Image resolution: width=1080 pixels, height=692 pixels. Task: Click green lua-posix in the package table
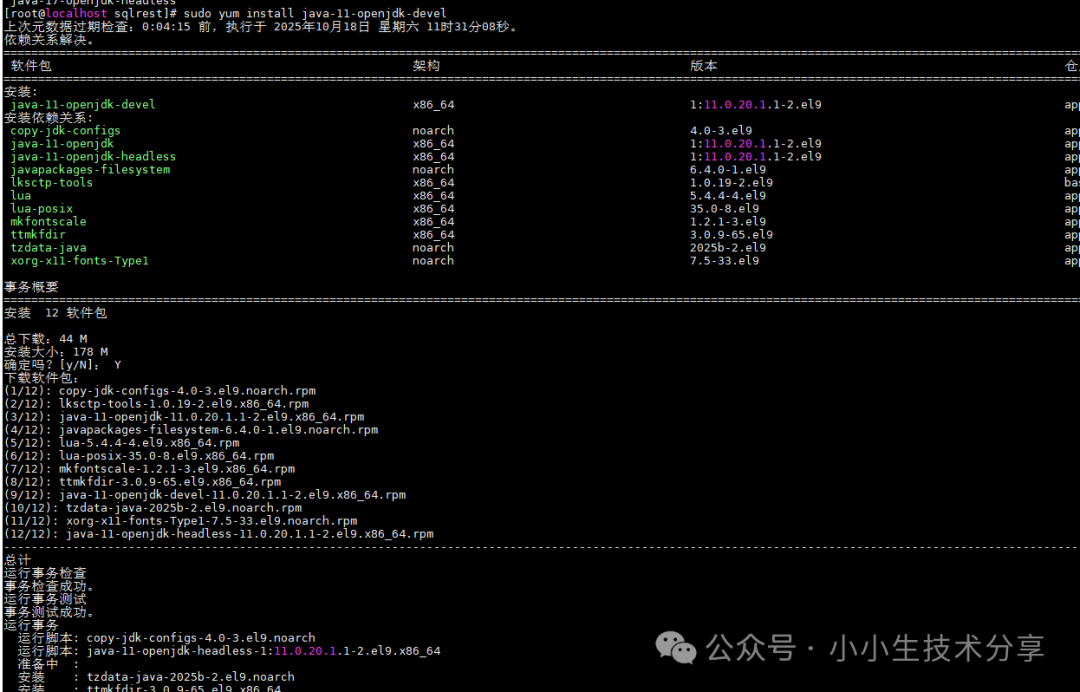(x=41, y=209)
